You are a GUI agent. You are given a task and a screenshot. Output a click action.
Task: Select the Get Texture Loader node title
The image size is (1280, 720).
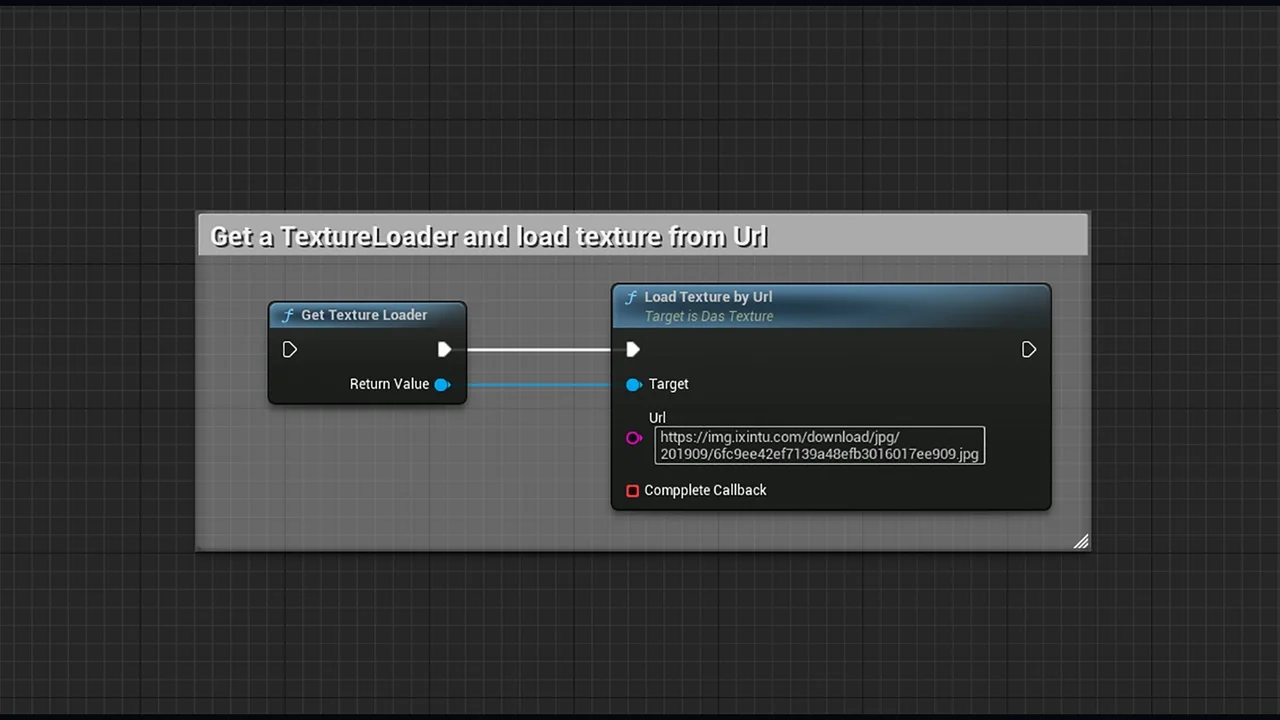point(364,315)
